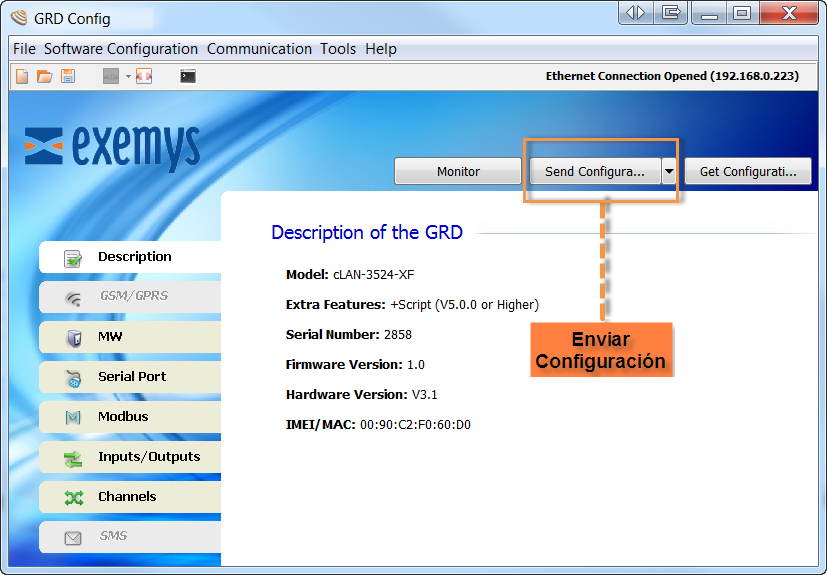Click the Get Configuration button

coord(748,171)
